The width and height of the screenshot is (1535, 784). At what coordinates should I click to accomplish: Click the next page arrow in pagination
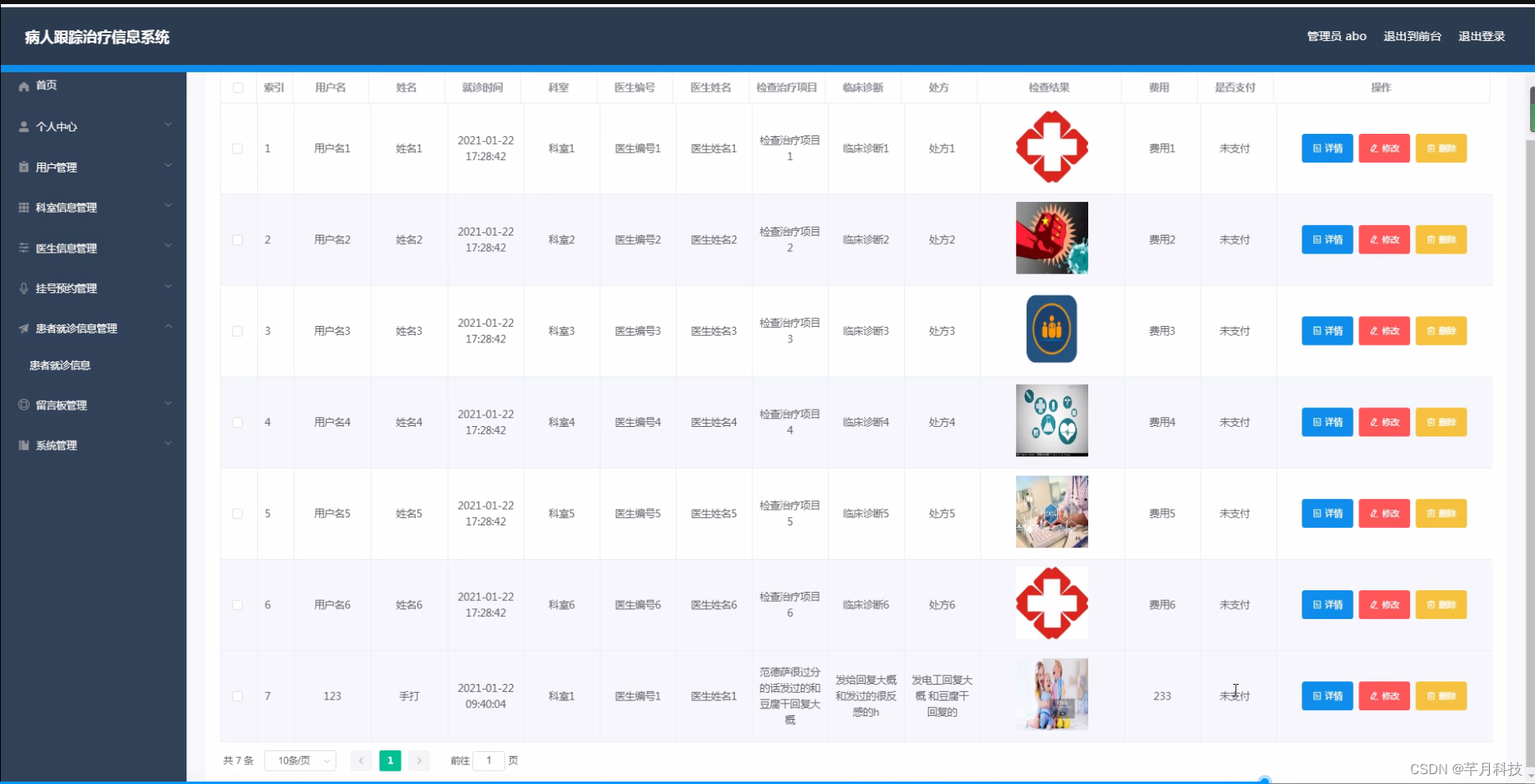(x=419, y=760)
